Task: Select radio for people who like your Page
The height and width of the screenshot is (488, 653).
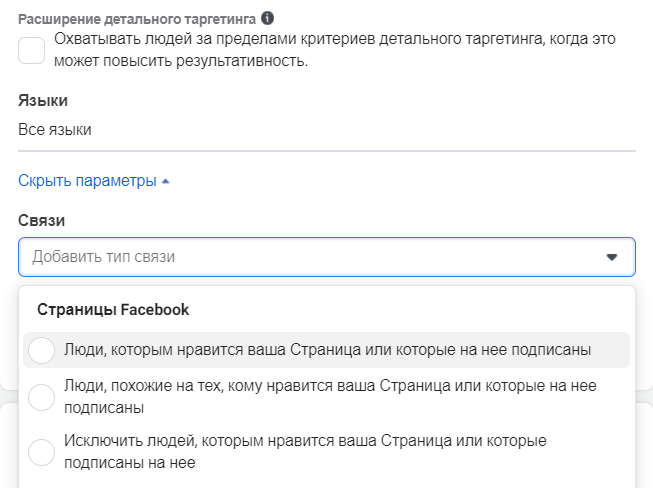Action: [42, 350]
